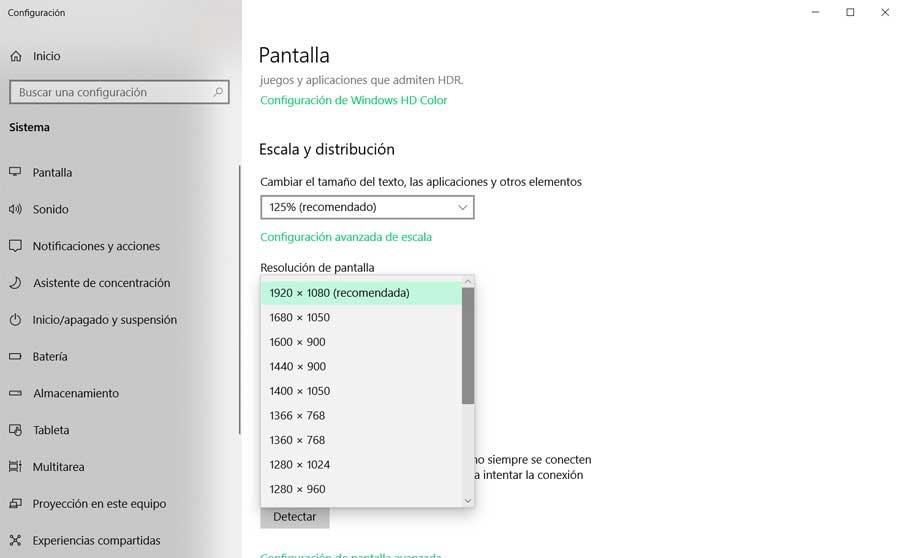Click the Pantalla monitor icon in sidebar
Screen dimensions: 900x558
(15, 172)
